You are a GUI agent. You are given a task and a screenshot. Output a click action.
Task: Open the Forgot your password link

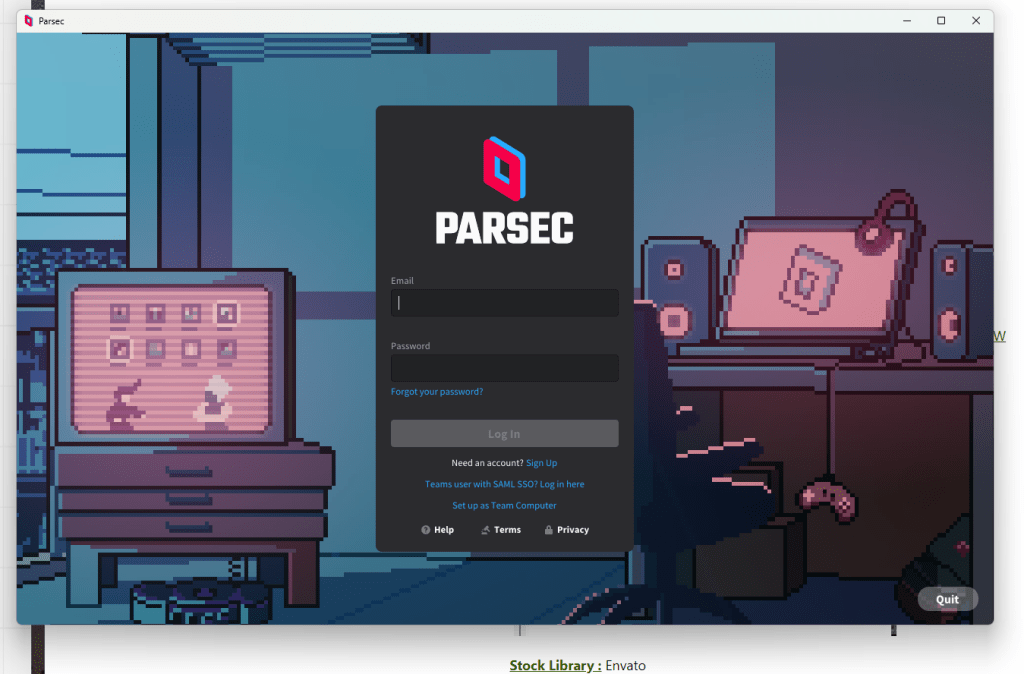(437, 392)
